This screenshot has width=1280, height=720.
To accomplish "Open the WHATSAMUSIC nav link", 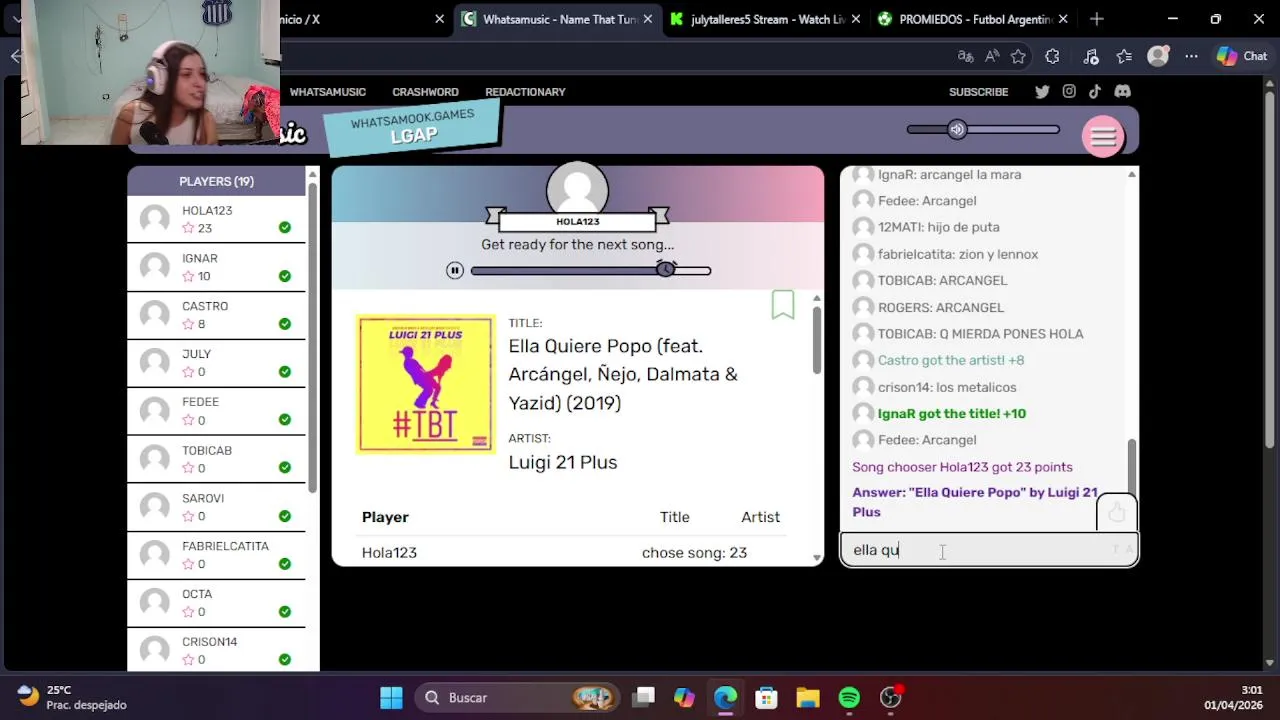I will 328,92.
